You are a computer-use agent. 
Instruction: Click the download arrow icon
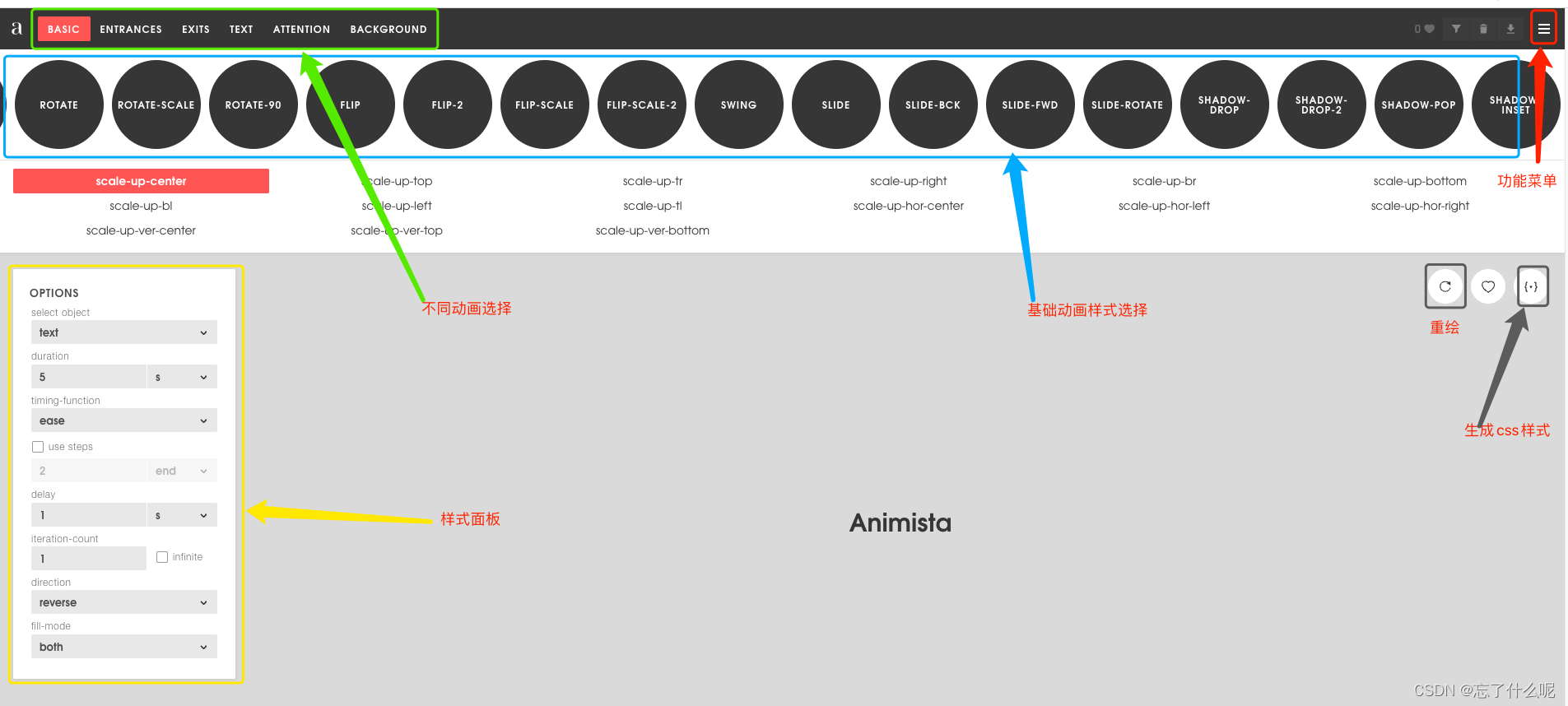pyautogui.click(x=1510, y=29)
